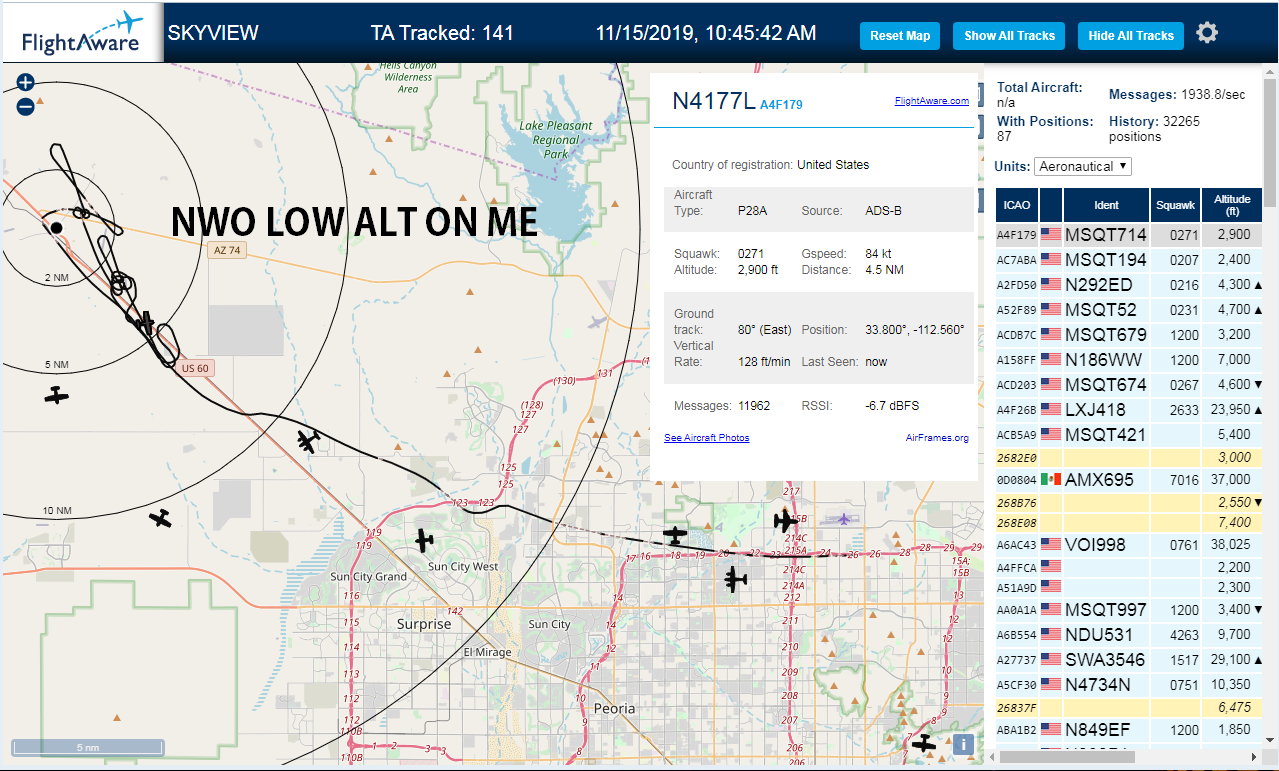Click the Surprise city label on map
The width and height of the screenshot is (1279, 771).
click(424, 624)
